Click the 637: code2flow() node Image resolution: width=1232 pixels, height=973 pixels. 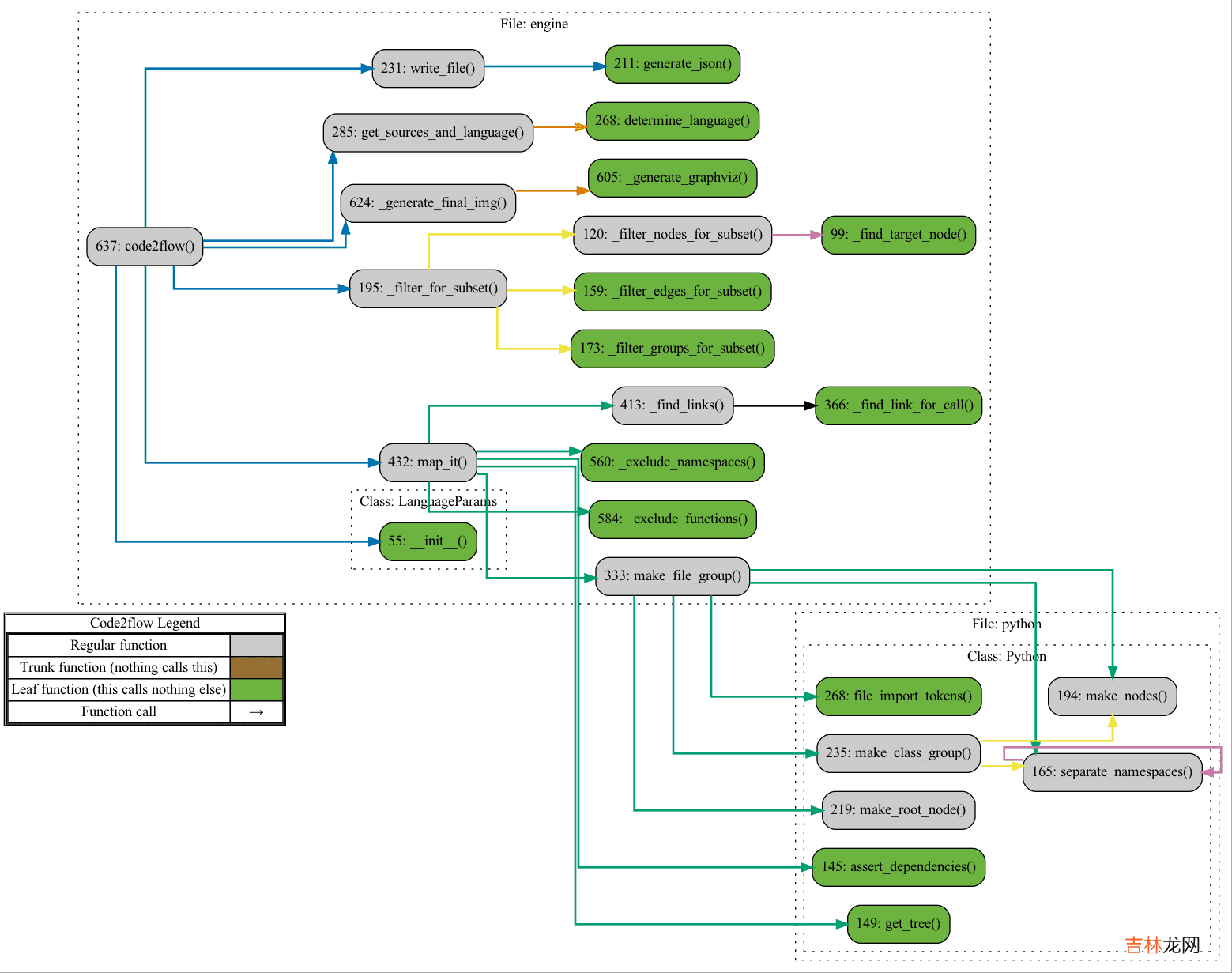(145, 247)
